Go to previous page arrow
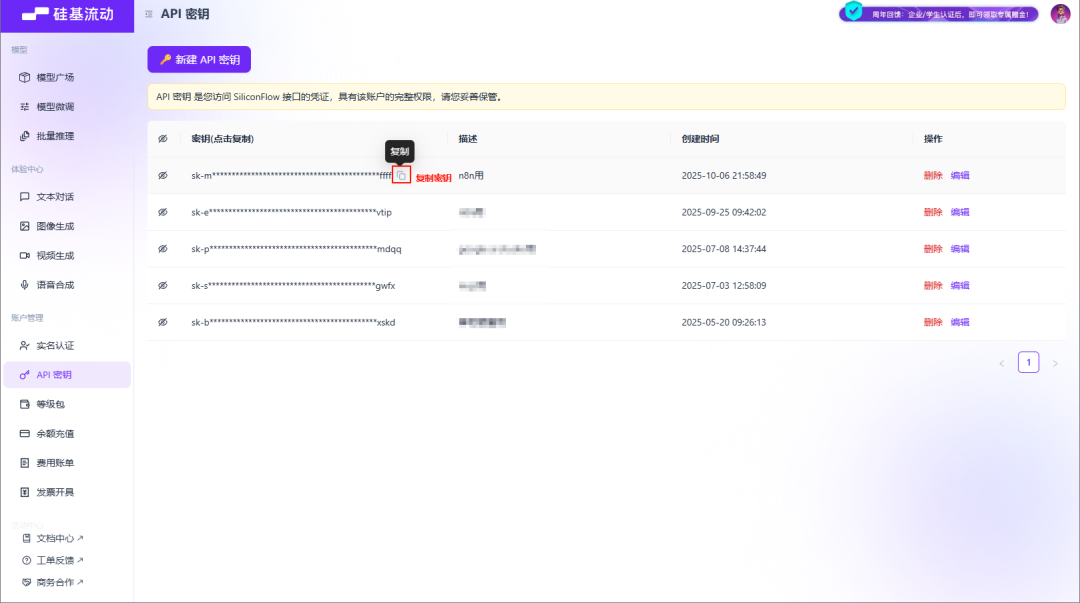The width and height of the screenshot is (1080, 603). pos(1002,363)
